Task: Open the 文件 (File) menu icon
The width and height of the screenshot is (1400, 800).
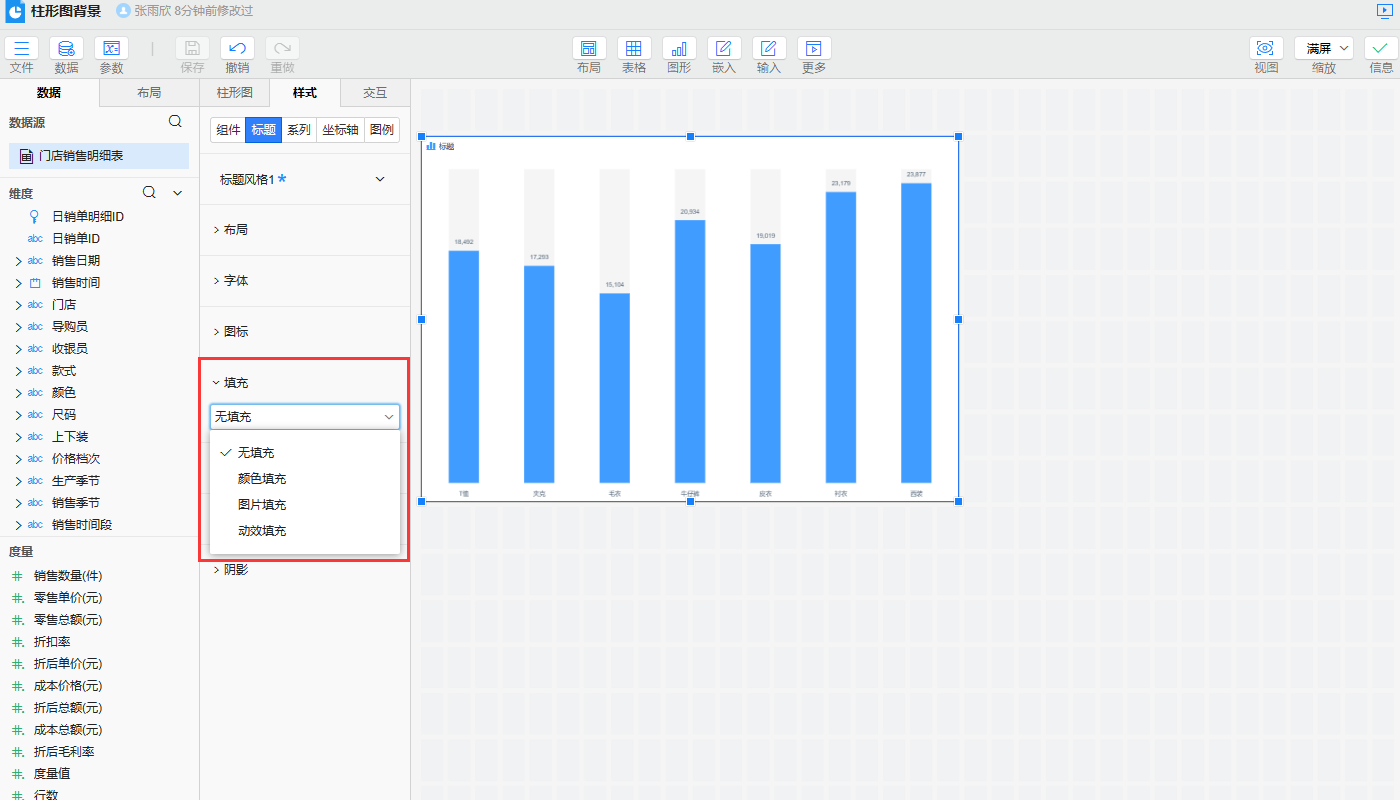Action: (x=22, y=49)
